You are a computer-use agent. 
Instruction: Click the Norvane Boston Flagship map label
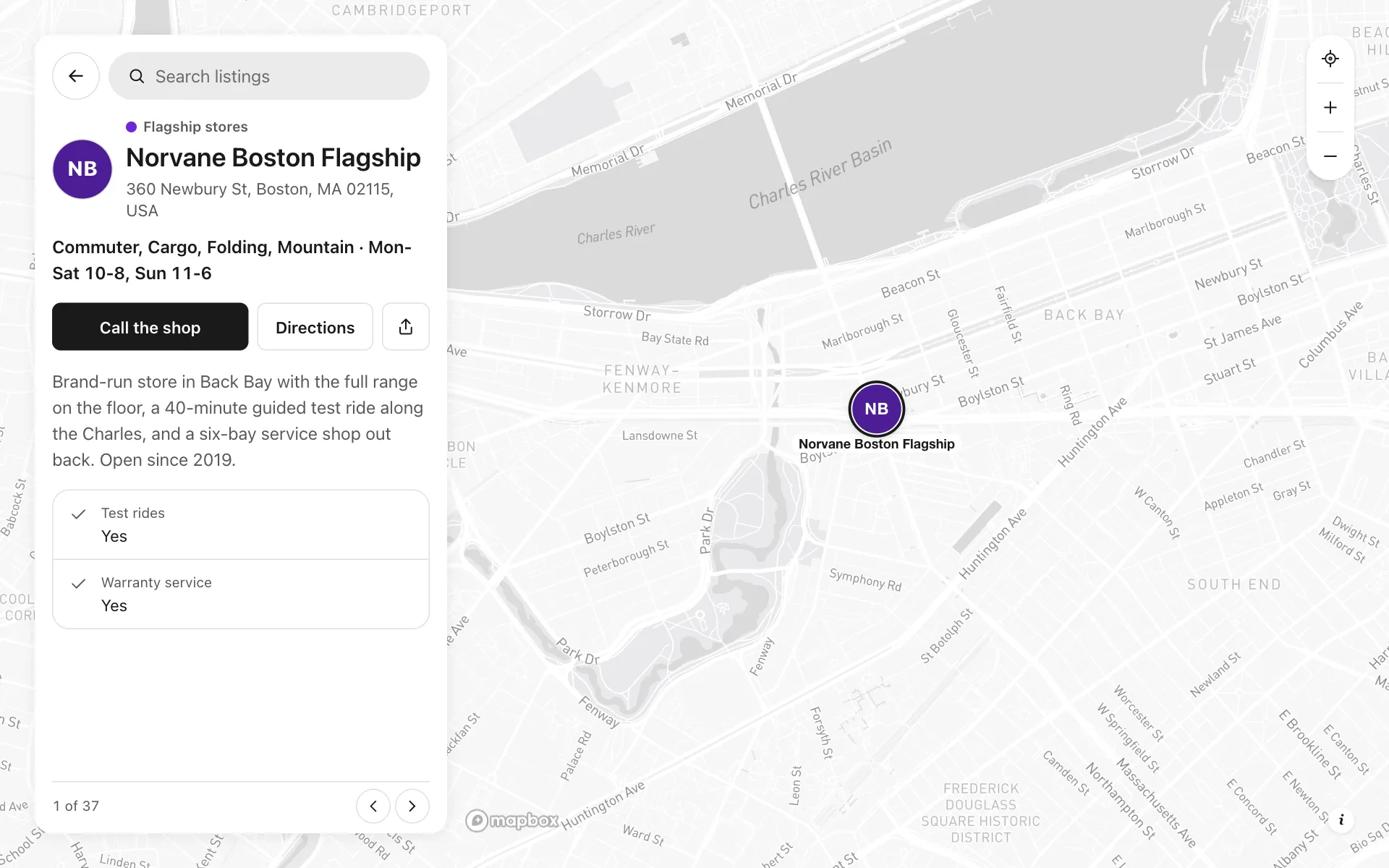tap(876, 444)
